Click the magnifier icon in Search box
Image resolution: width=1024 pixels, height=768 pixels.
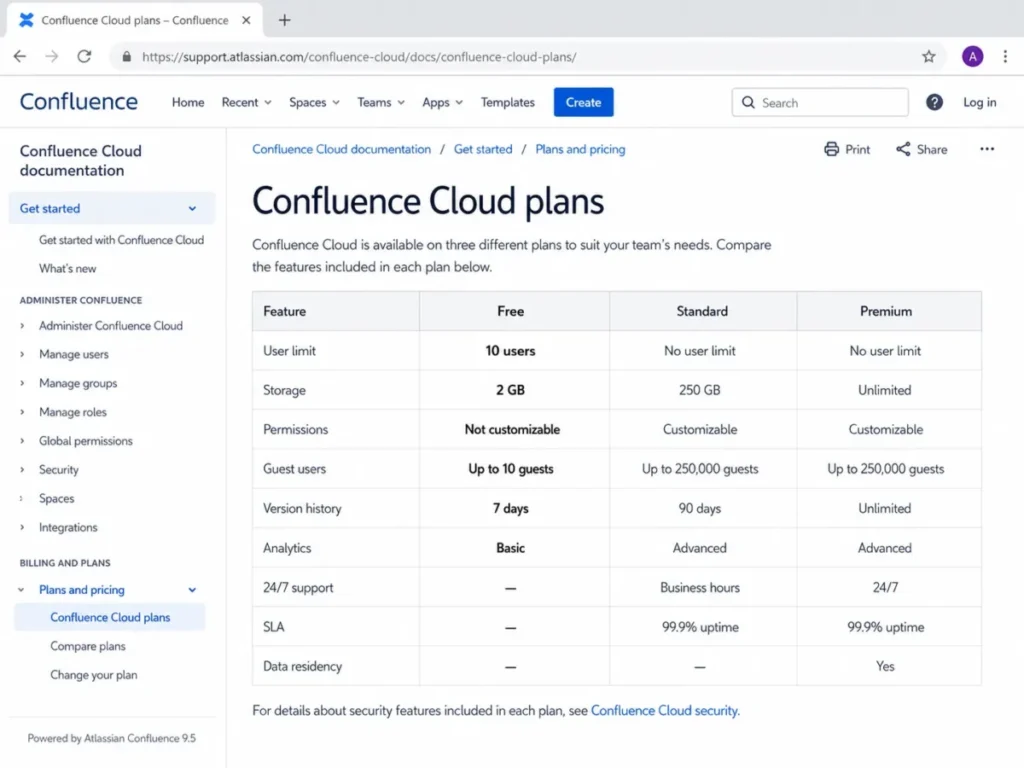point(748,103)
